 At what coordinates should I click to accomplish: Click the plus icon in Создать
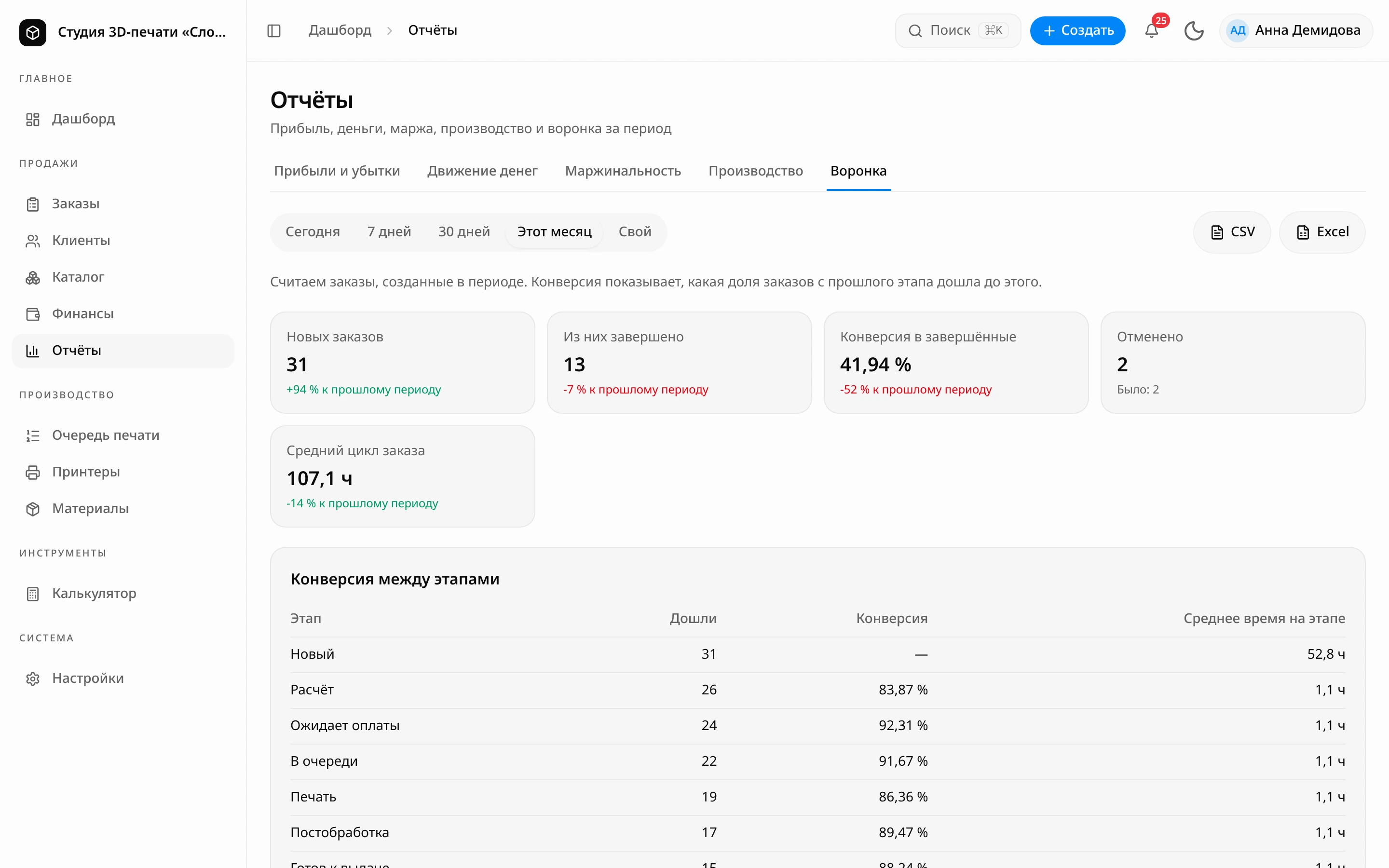click(x=1049, y=30)
